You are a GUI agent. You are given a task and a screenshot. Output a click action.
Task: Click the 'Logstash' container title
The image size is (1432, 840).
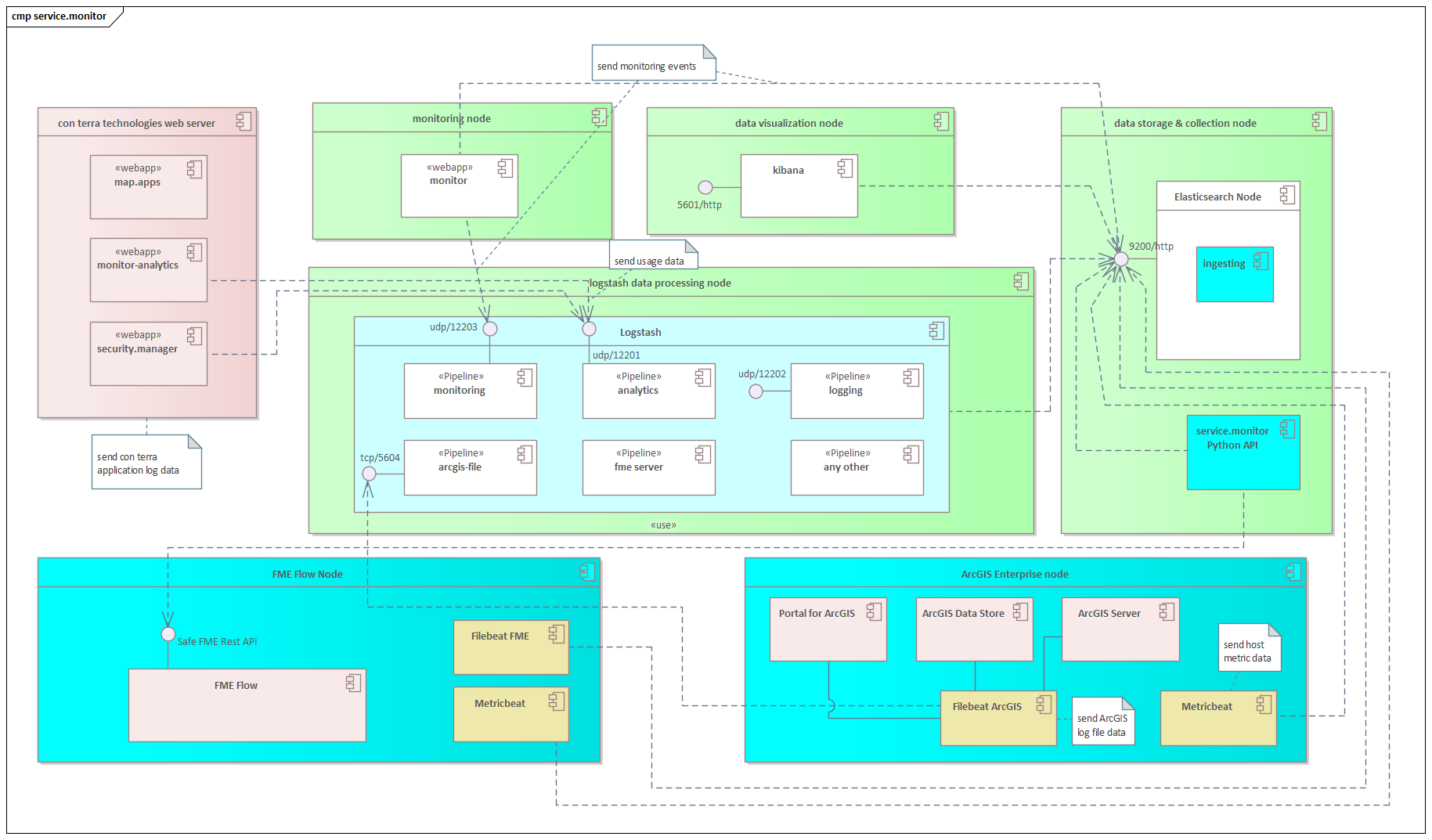pos(640,332)
